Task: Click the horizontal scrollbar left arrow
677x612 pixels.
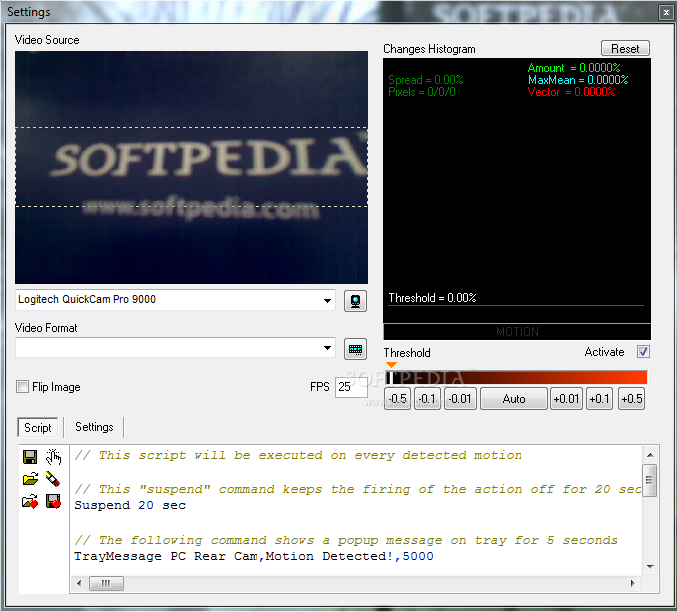Action: click(79, 583)
